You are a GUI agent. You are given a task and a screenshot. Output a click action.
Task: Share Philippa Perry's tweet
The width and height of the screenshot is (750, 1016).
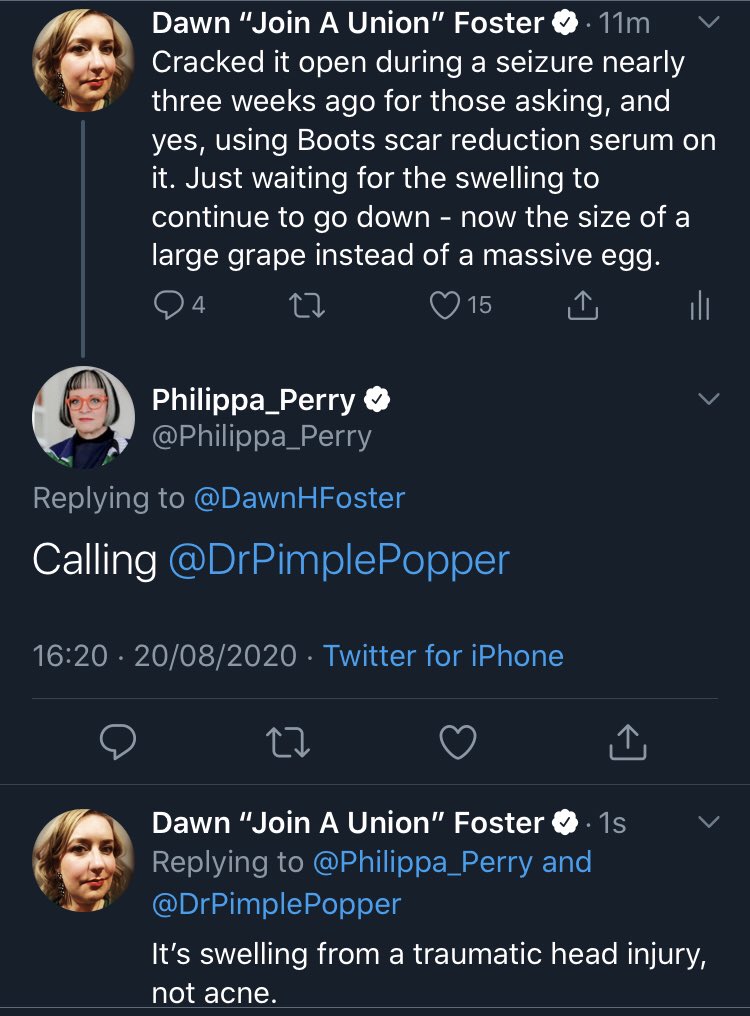(628, 741)
